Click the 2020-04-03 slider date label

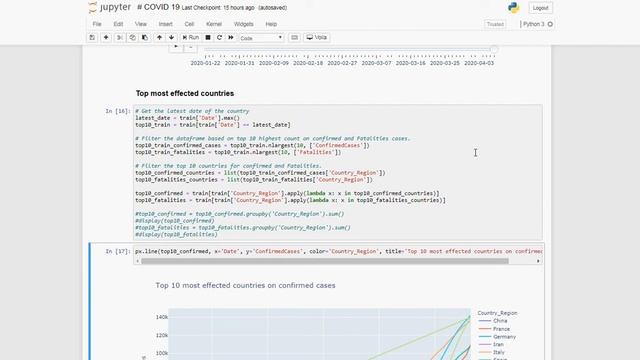479,63
